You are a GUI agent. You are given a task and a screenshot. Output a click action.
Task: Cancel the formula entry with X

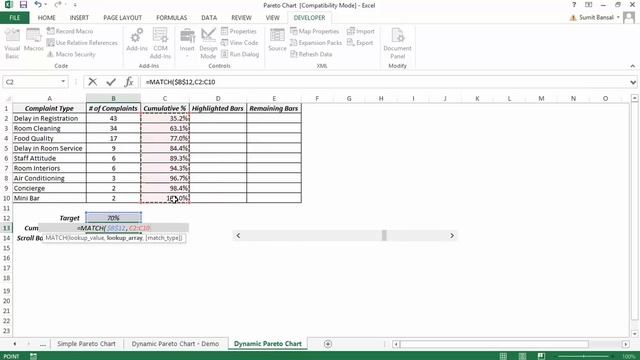(93, 82)
